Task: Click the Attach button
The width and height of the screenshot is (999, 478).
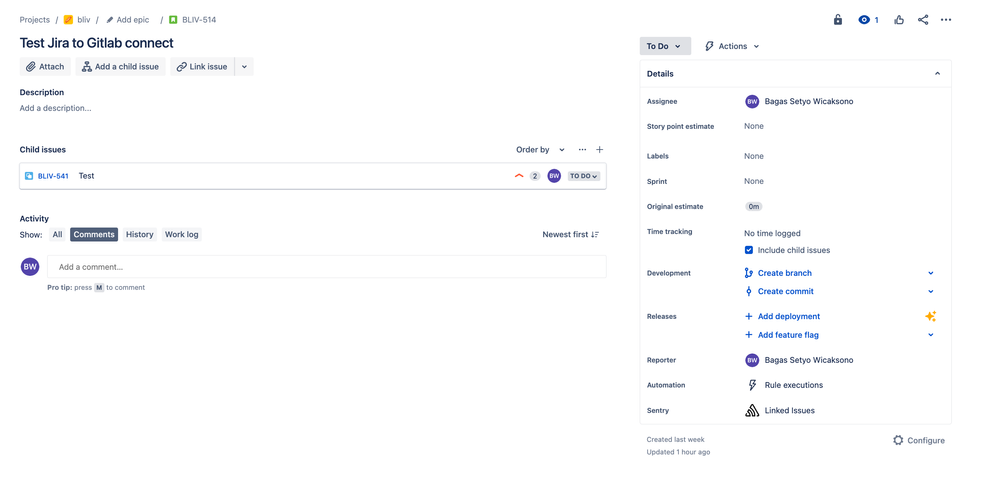Action: [x=45, y=66]
